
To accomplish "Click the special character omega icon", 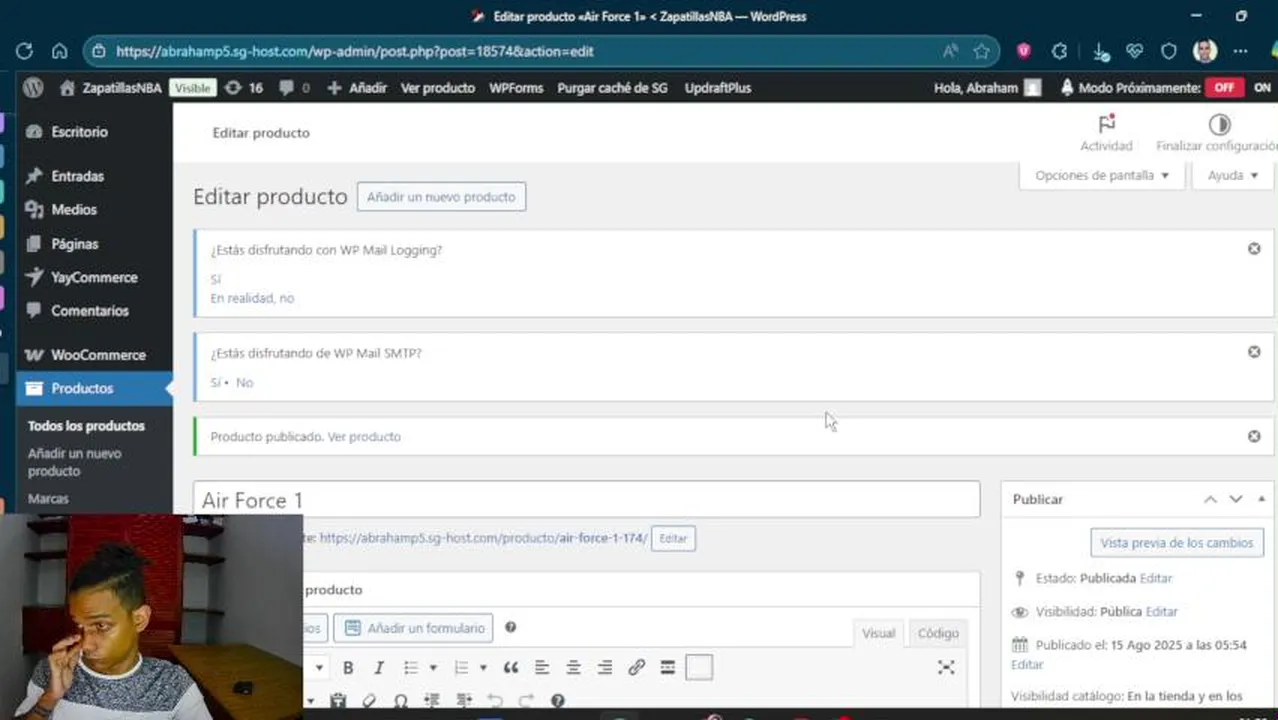I will 401,701.
